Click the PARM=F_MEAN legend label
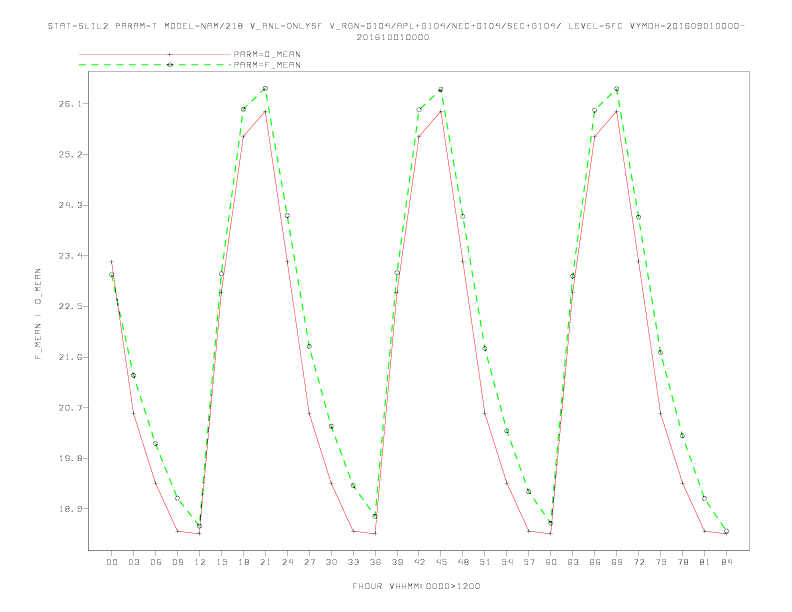The image size is (792, 612). click(267, 65)
